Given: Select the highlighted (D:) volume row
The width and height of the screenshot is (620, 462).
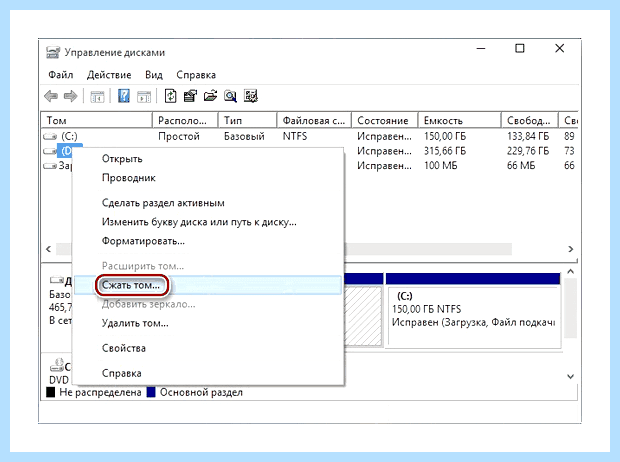Looking at the screenshot, I should (70, 151).
